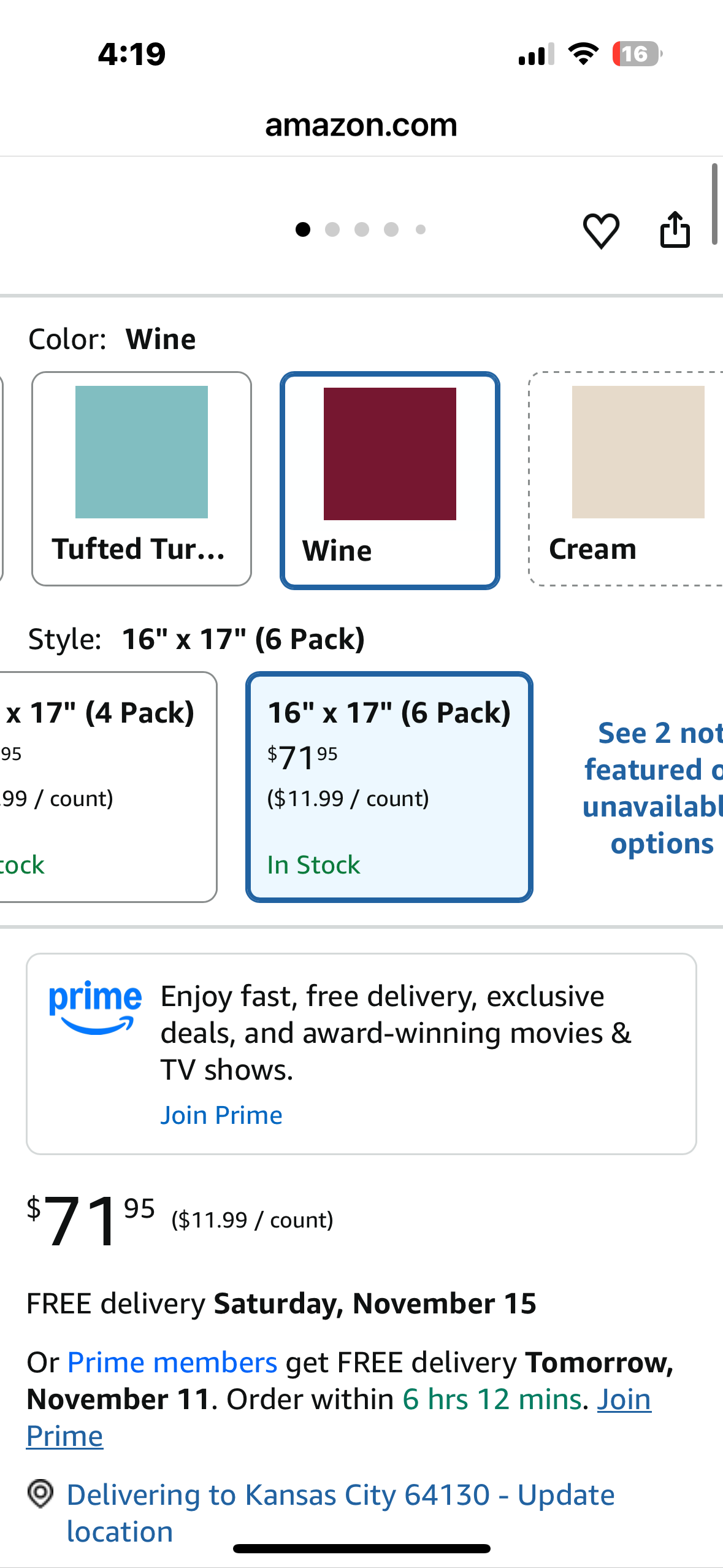
Task: Select the first carousel pagination dot
Action: point(303,229)
